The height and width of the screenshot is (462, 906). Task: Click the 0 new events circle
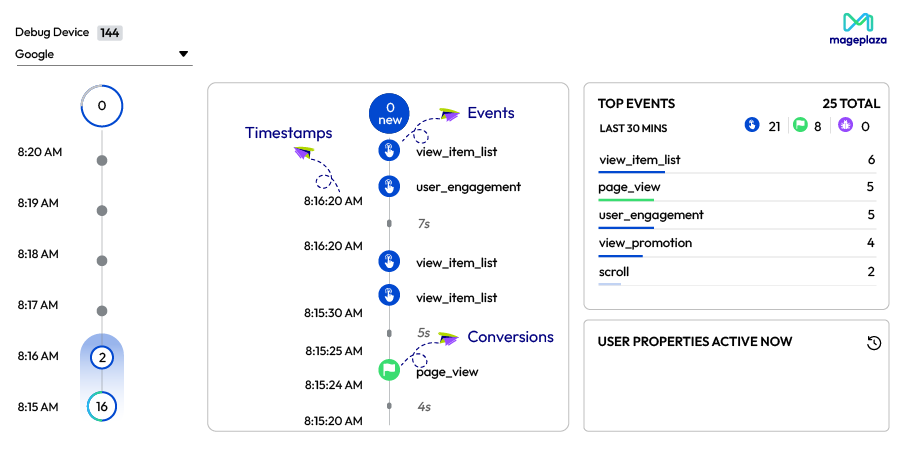389,112
